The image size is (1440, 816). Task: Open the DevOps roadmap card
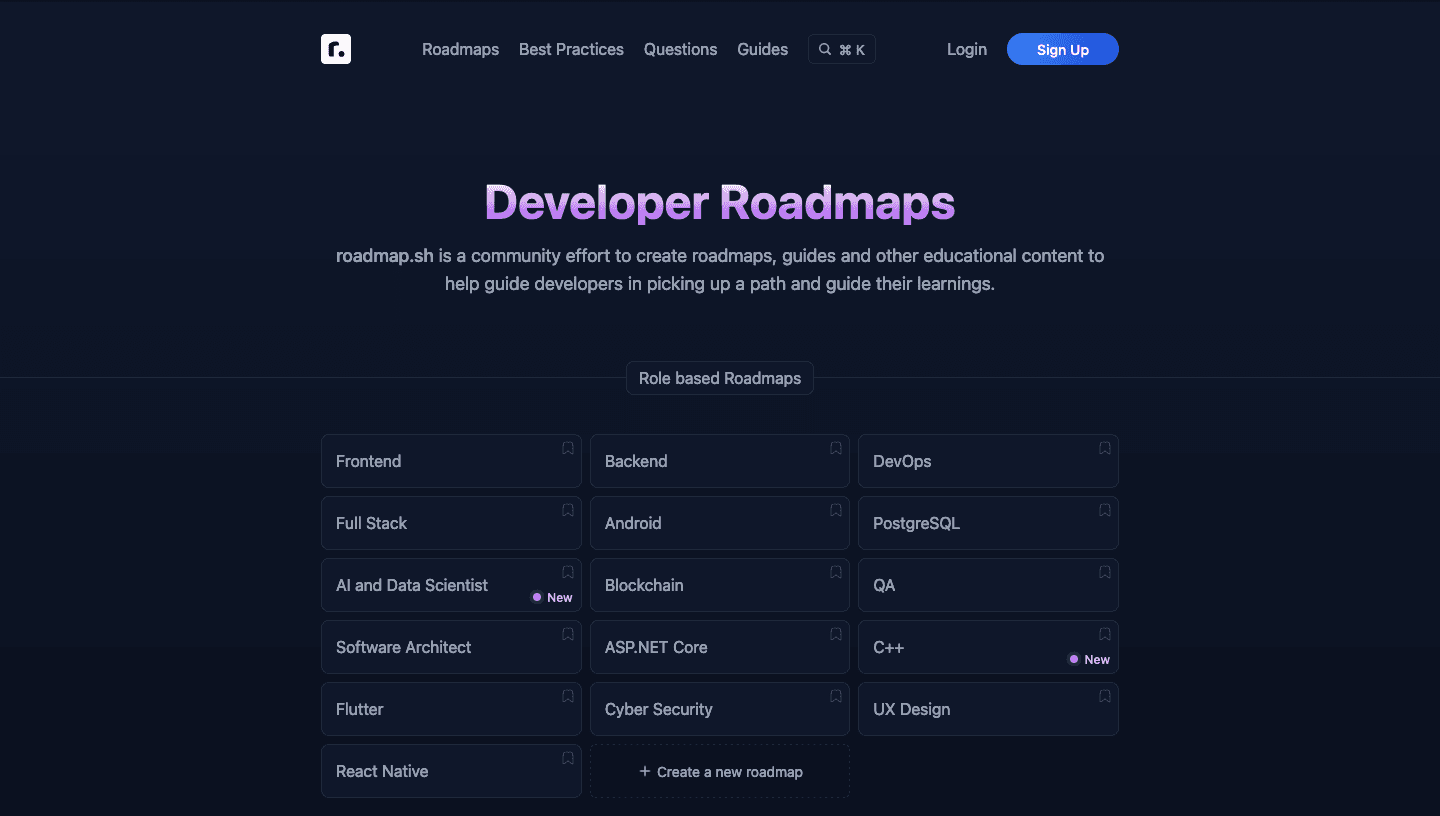tap(988, 461)
